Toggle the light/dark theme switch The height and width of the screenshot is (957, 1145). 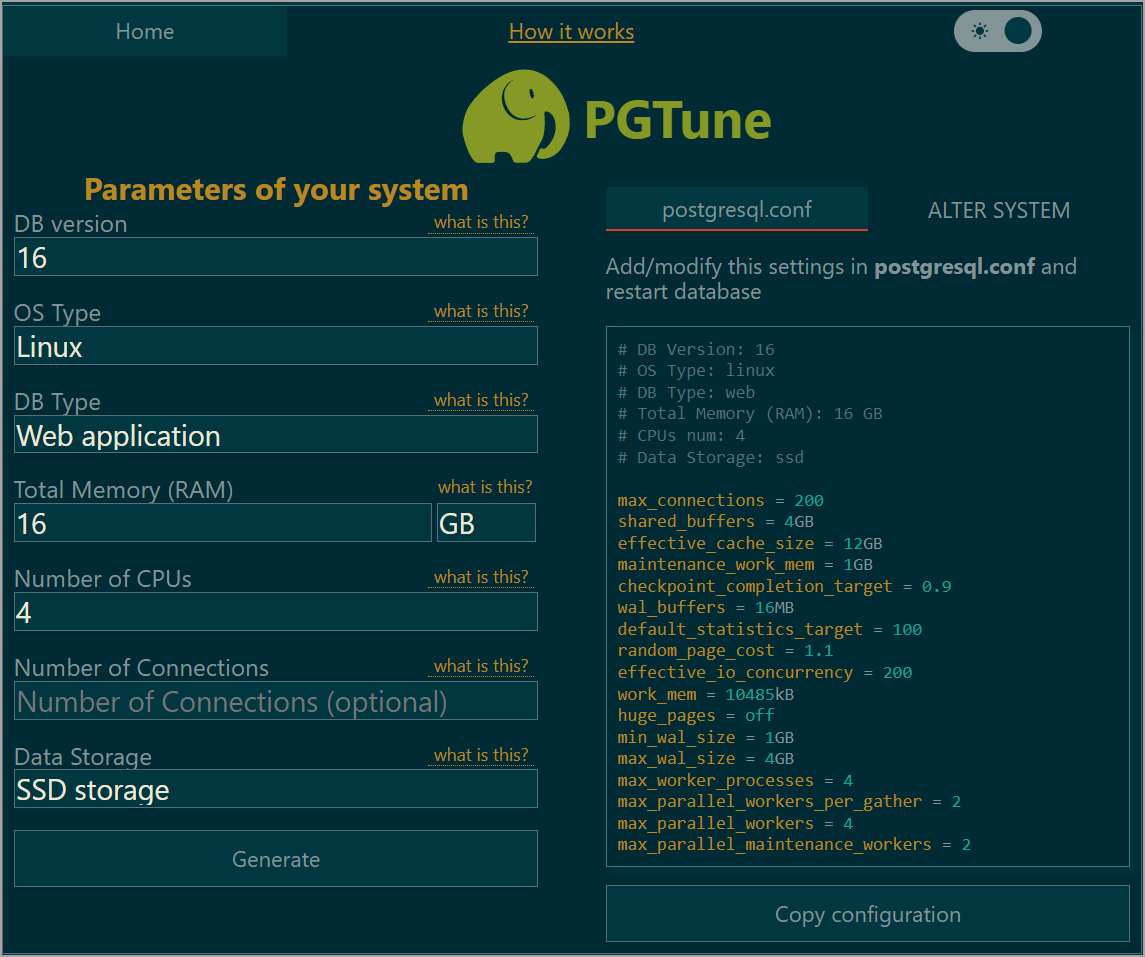point(997,31)
